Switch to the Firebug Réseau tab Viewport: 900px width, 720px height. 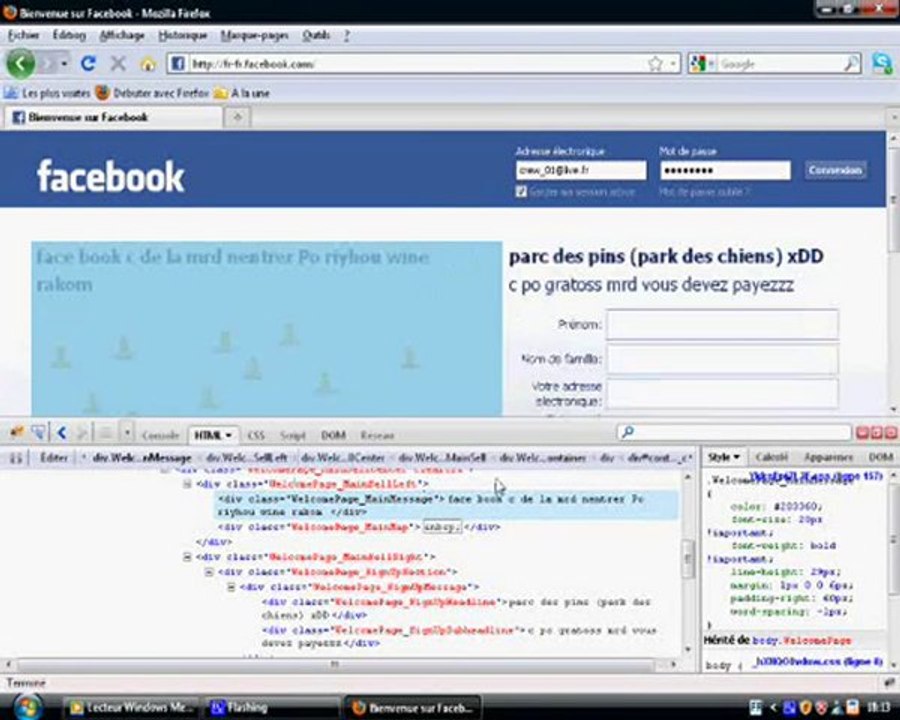[377, 435]
